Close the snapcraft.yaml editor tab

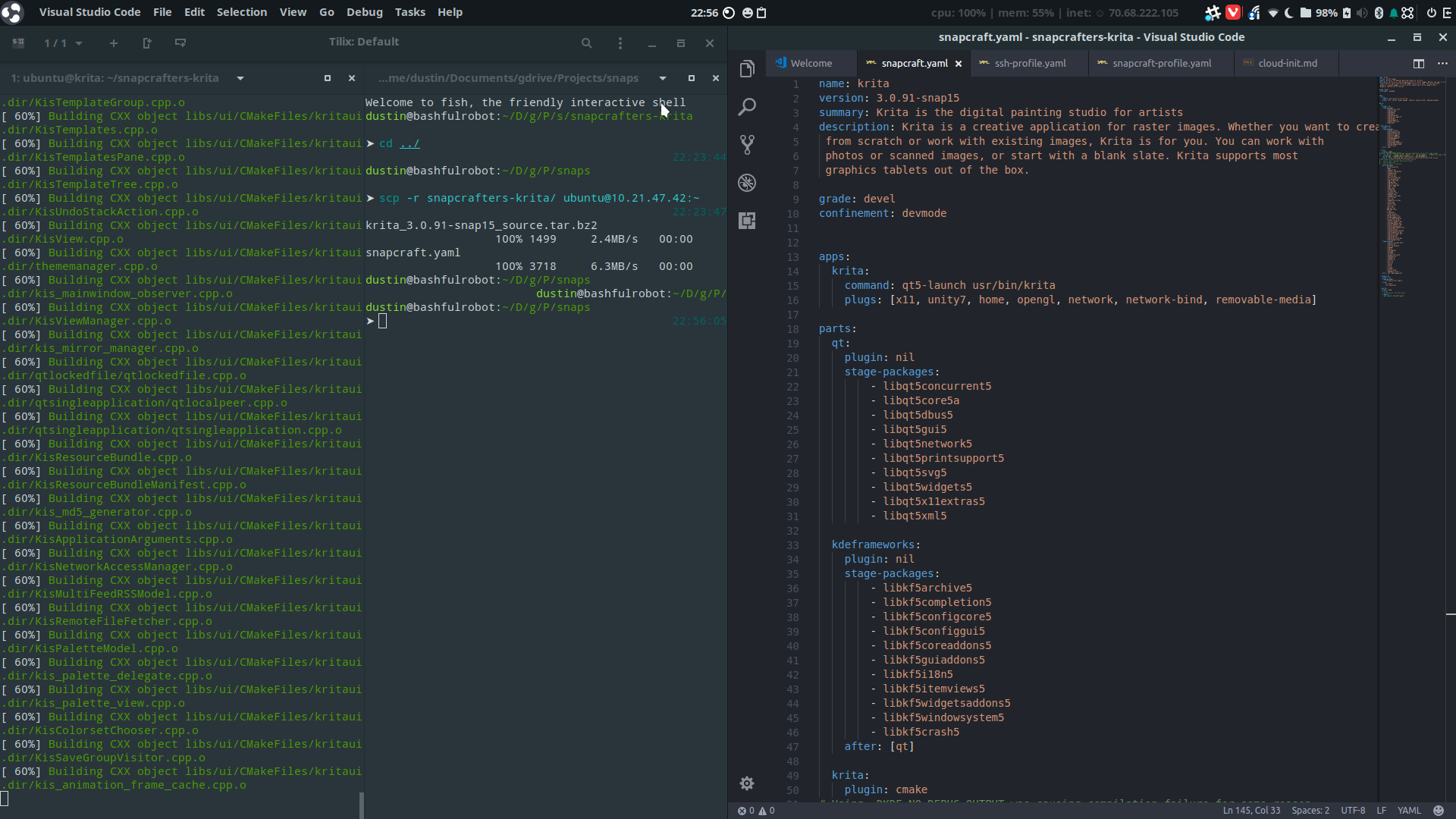click(x=959, y=64)
